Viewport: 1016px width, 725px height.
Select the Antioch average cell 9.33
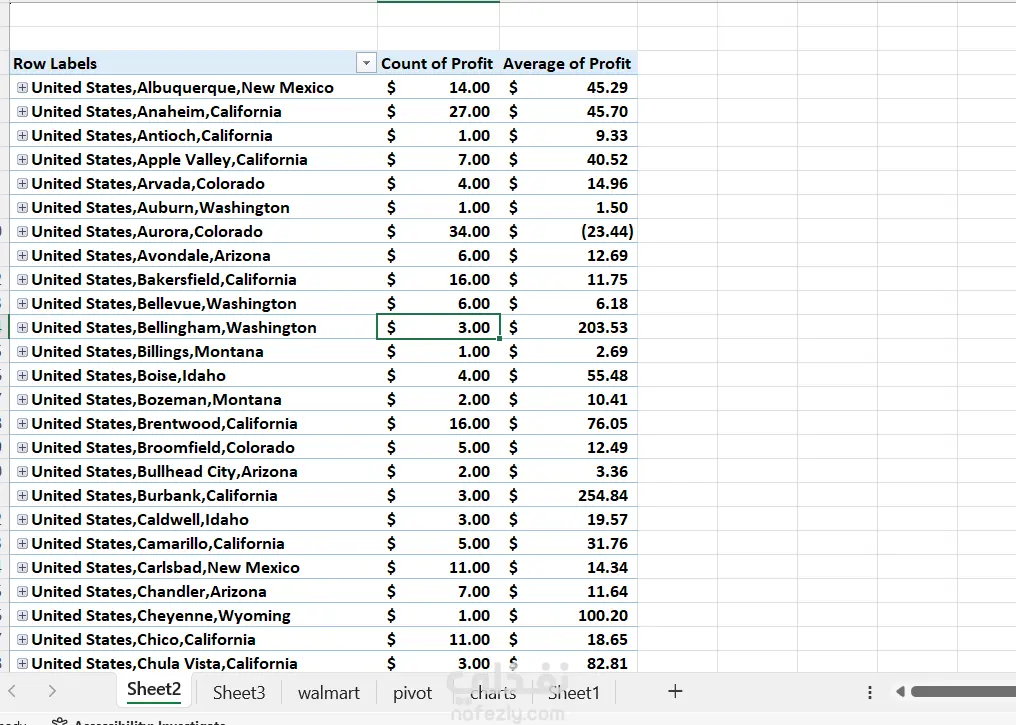coord(568,135)
